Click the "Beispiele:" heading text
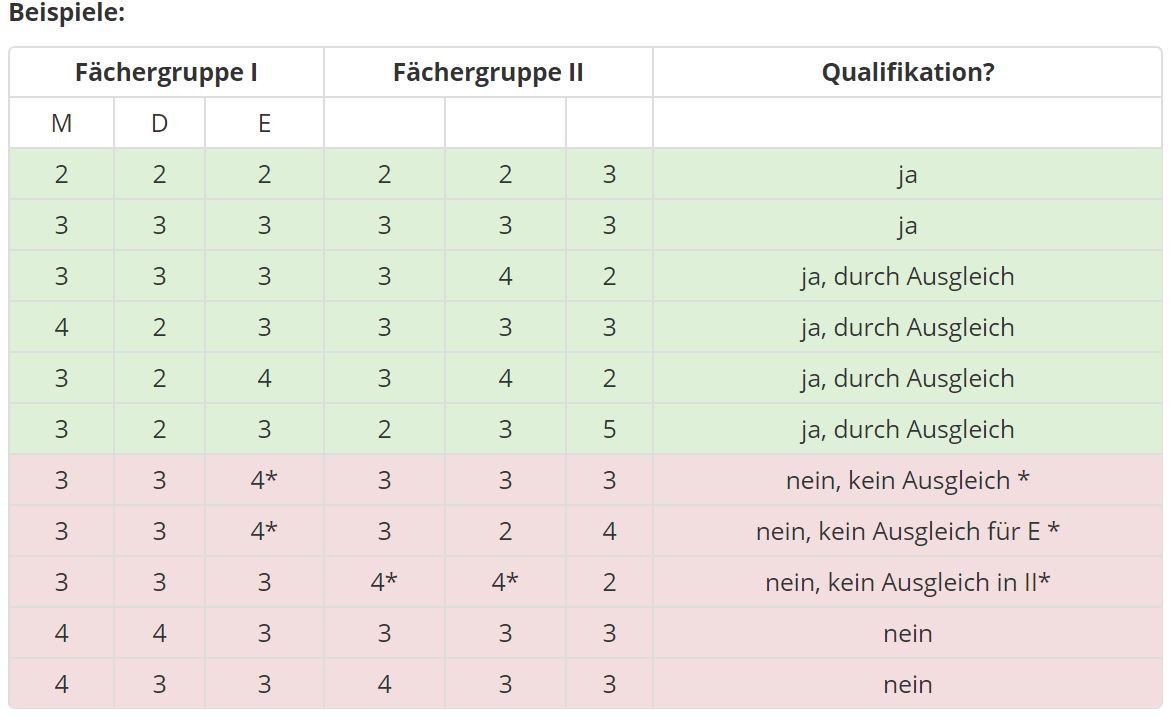The image size is (1172, 717). click(67, 15)
